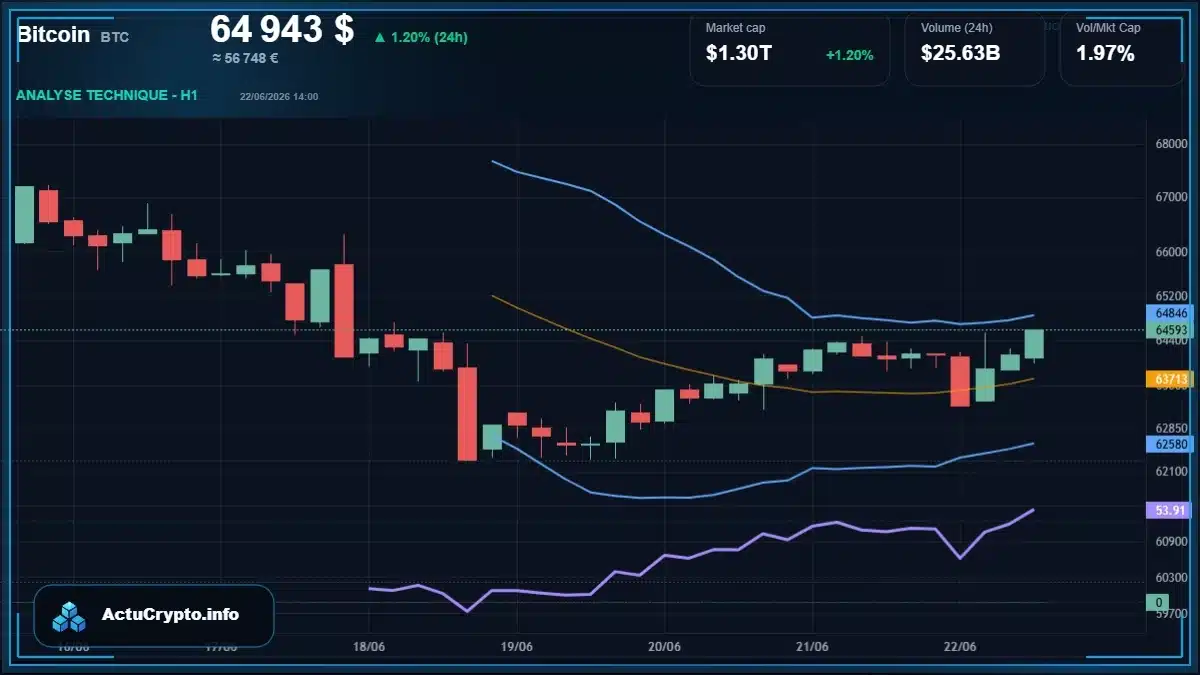Click the 19/06 date on the time axis

coord(516,647)
